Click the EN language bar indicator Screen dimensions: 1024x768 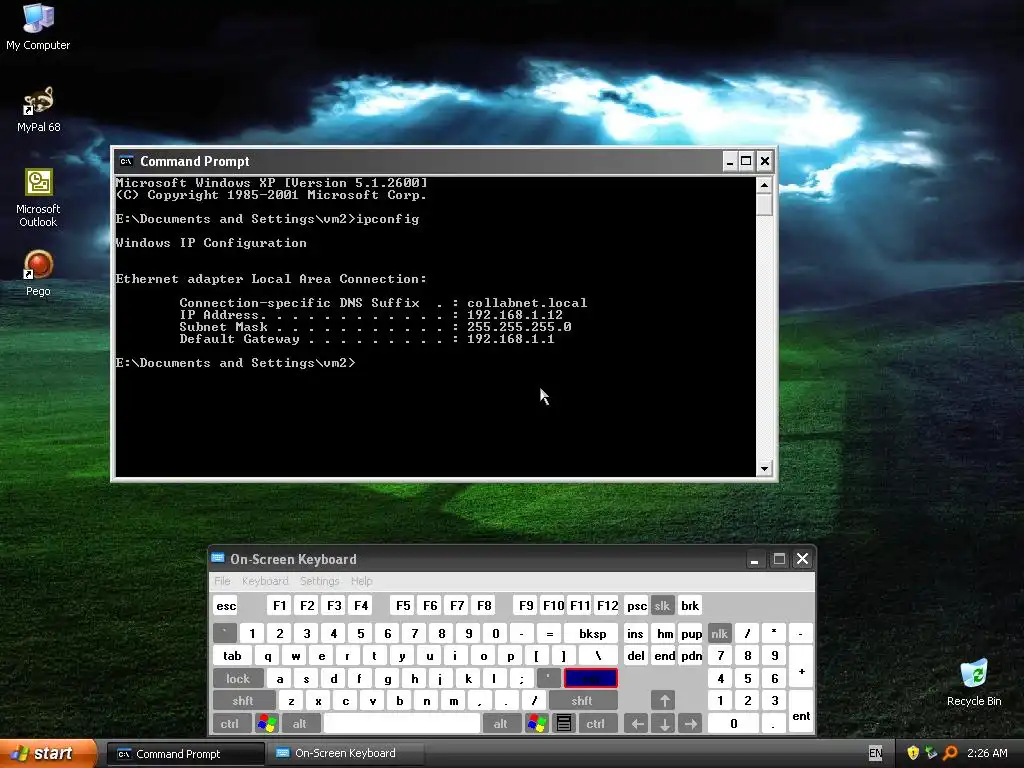876,753
